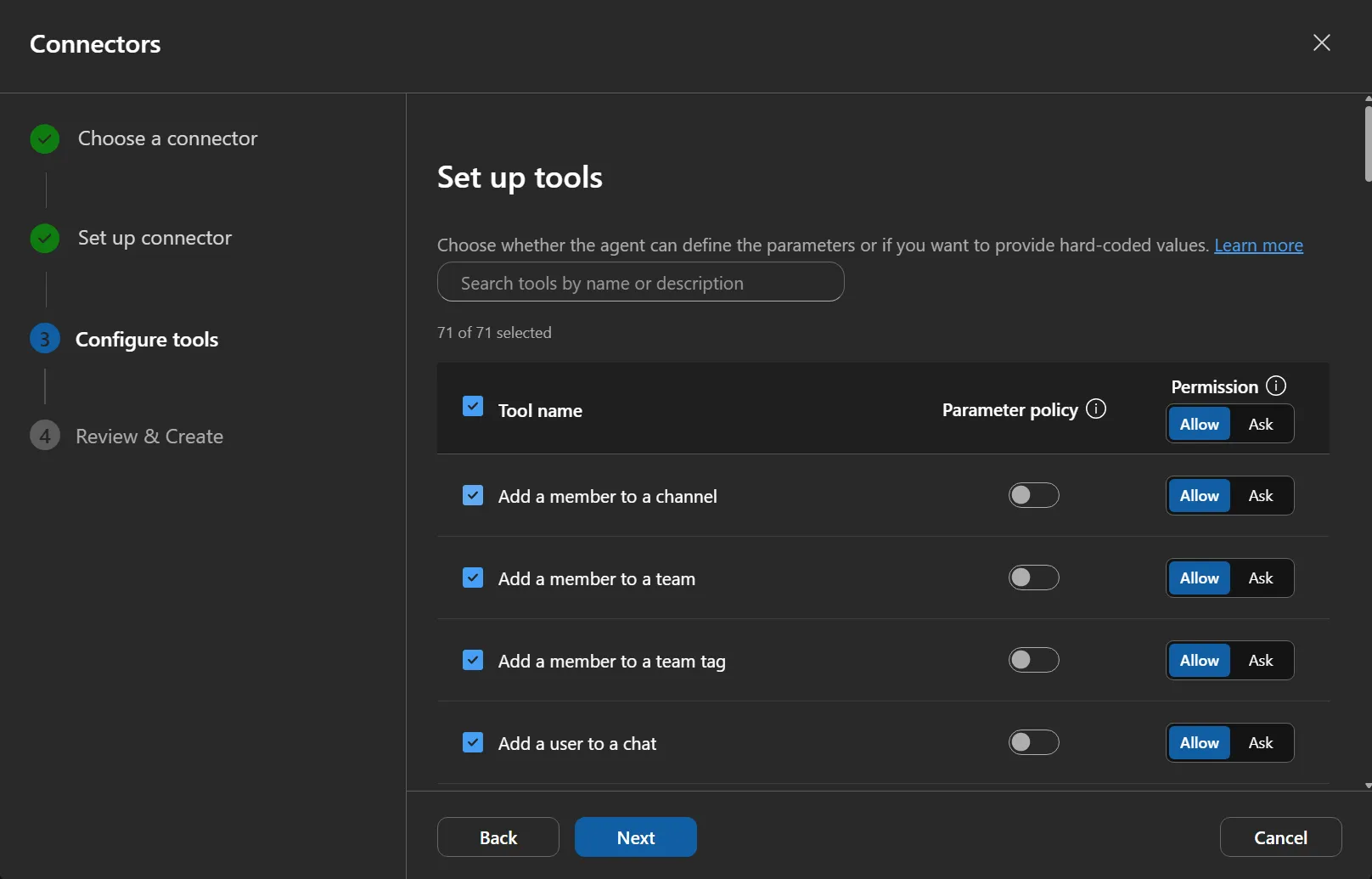
Task: Click the Next button
Action: coord(635,837)
